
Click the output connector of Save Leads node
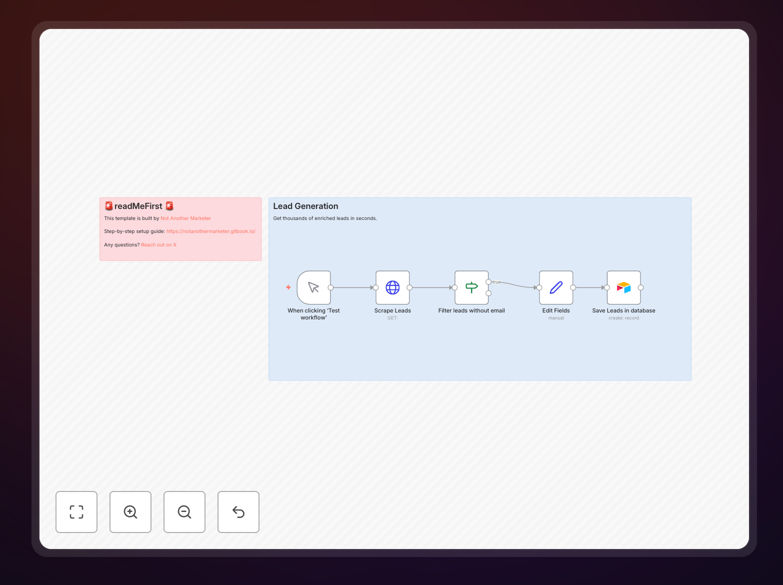(x=641, y=287)
